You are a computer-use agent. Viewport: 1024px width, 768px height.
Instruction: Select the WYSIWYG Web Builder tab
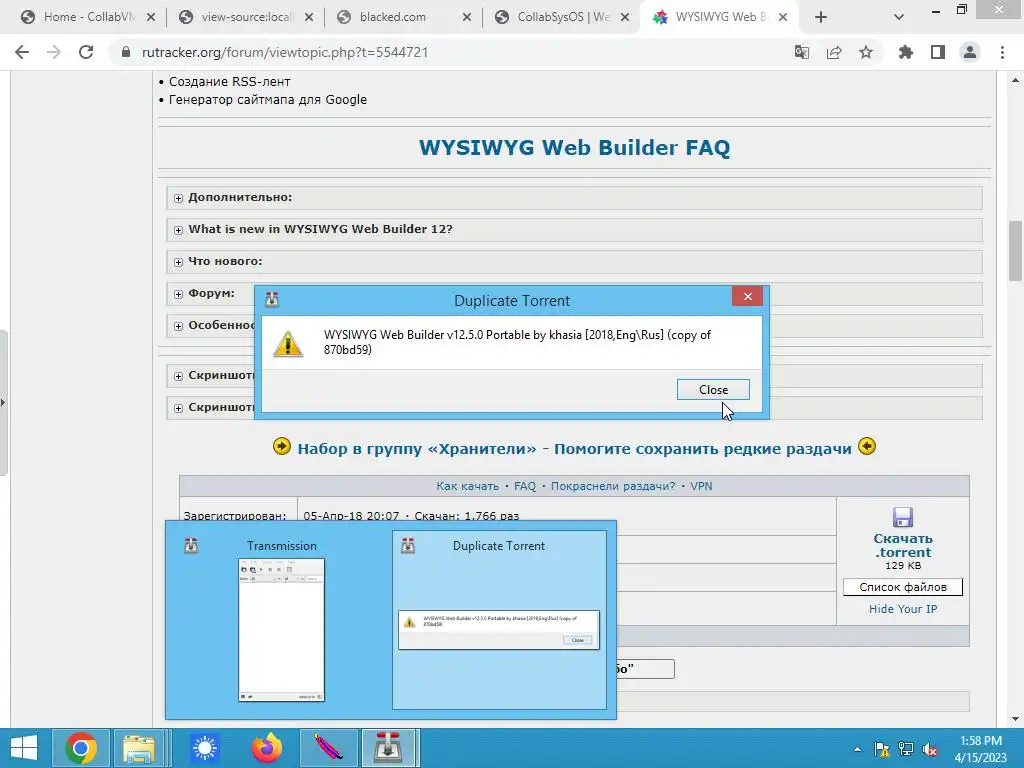click(720, 17)
